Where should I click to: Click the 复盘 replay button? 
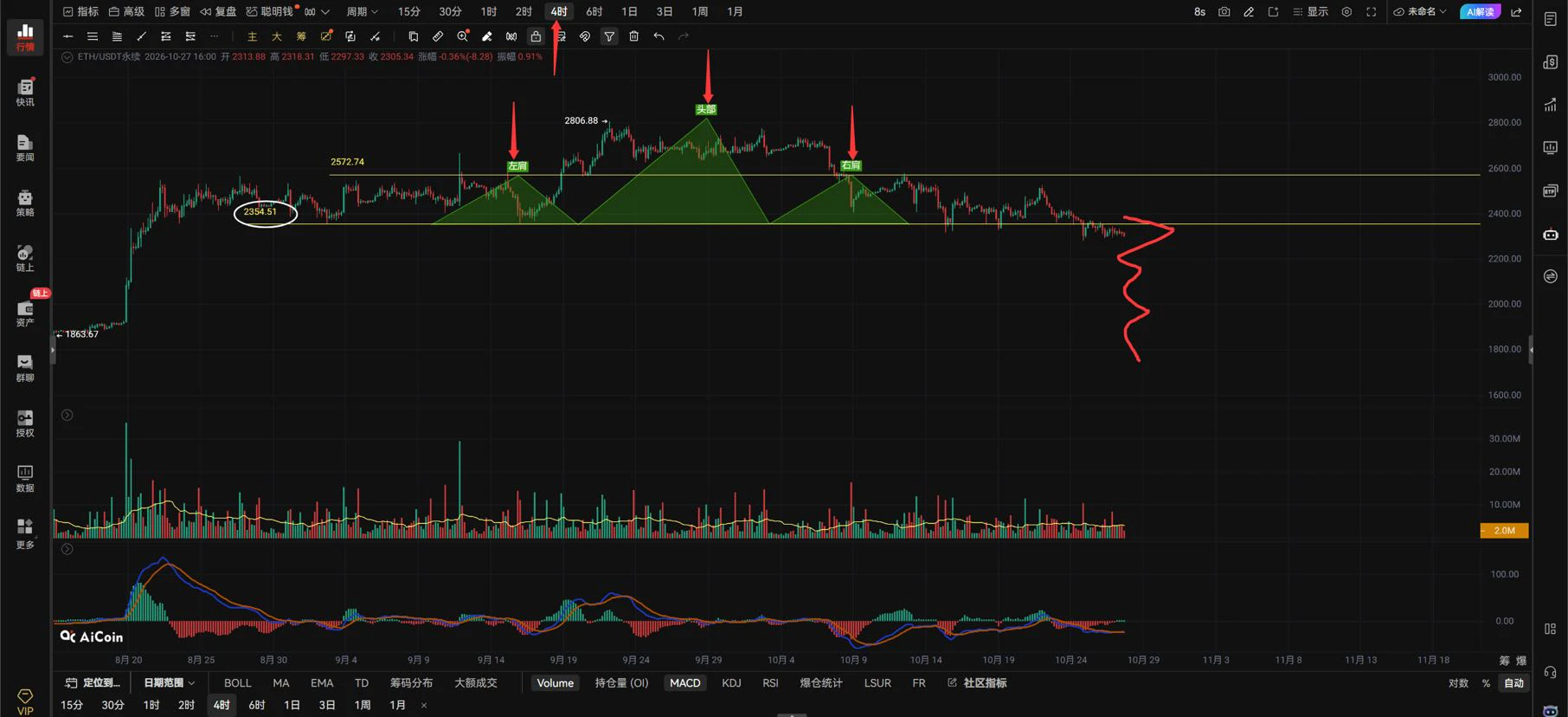(x=218, y=12)
